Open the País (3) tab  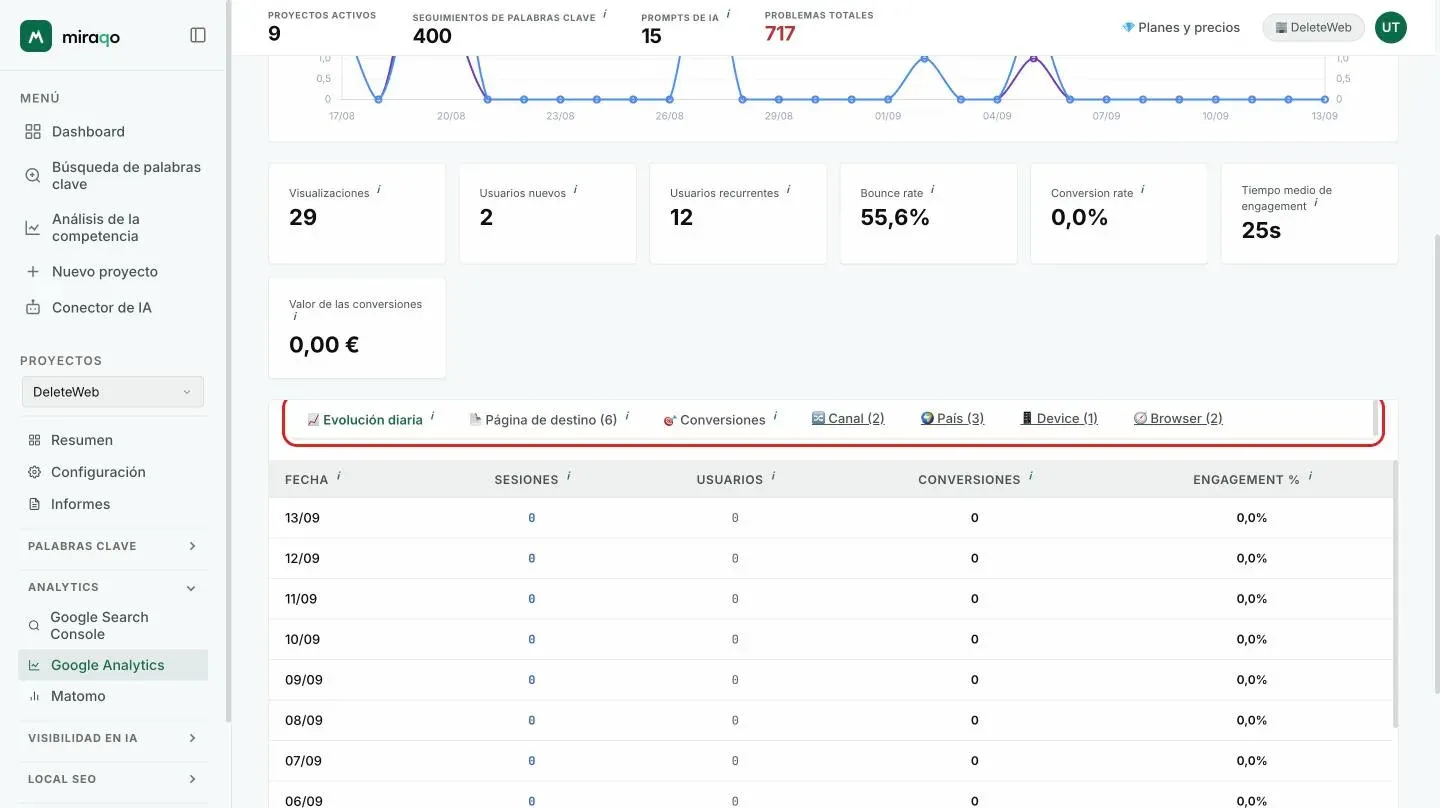click(x=952, y=418)
